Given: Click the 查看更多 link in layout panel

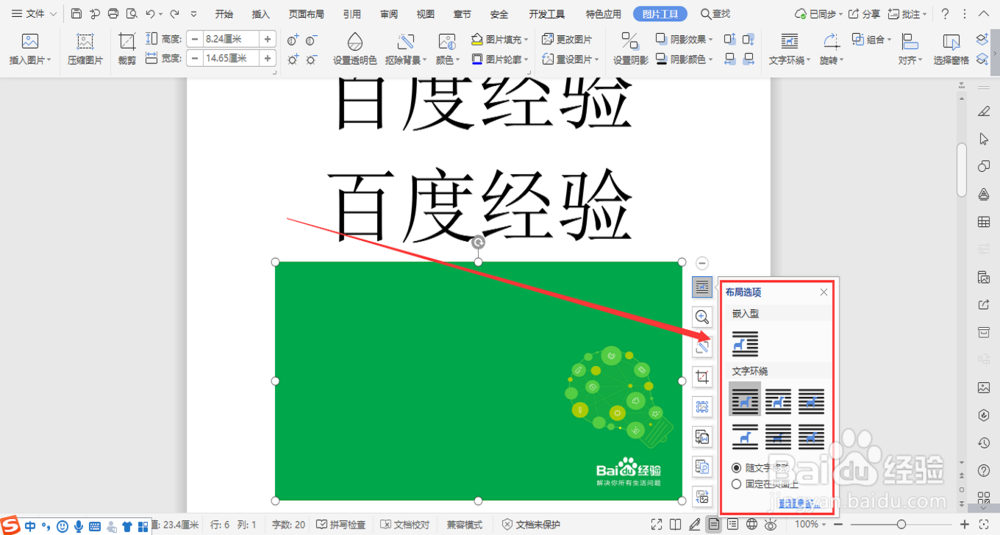Looking at the screenshot, I should 799,504.
